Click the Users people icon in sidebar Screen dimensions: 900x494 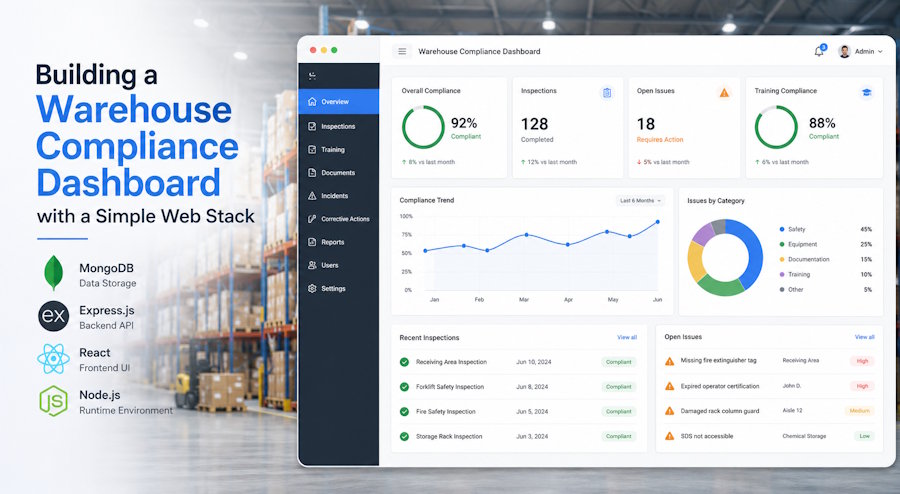pyautogui.click(x=312, y=265)
